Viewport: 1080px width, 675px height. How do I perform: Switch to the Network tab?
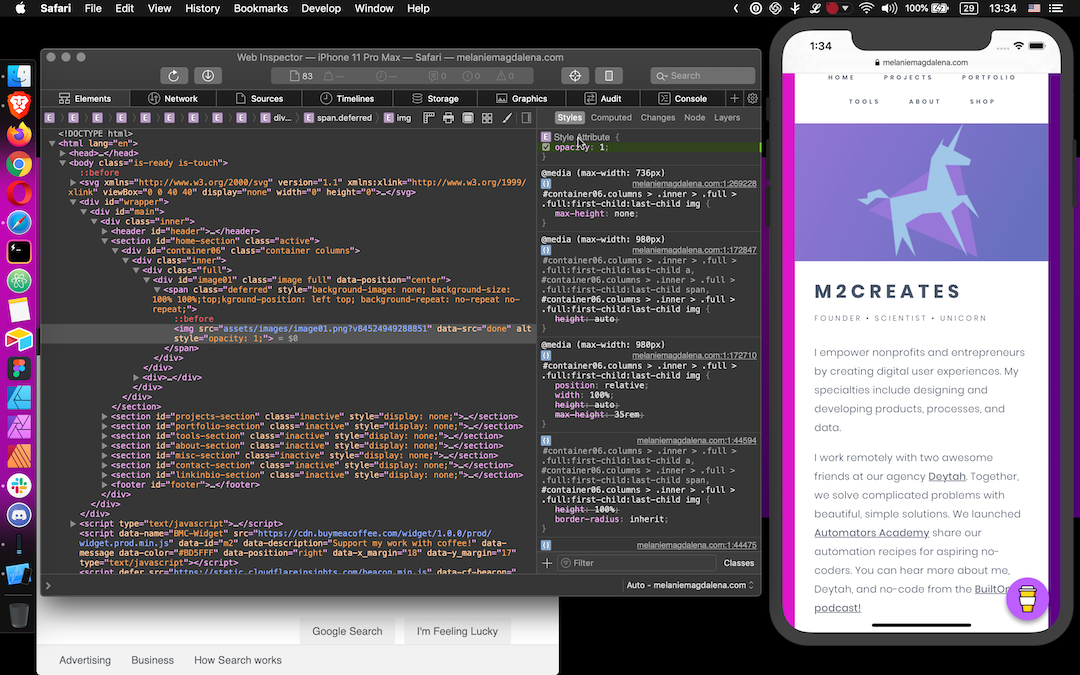174,98
